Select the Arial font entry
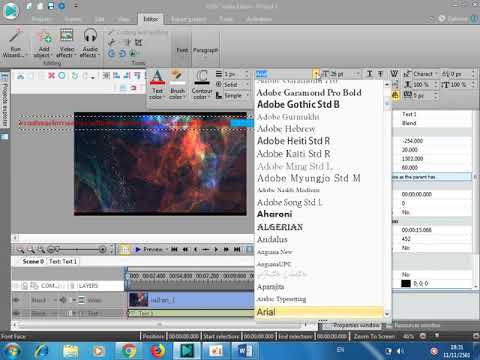 [x=319, y=312]
